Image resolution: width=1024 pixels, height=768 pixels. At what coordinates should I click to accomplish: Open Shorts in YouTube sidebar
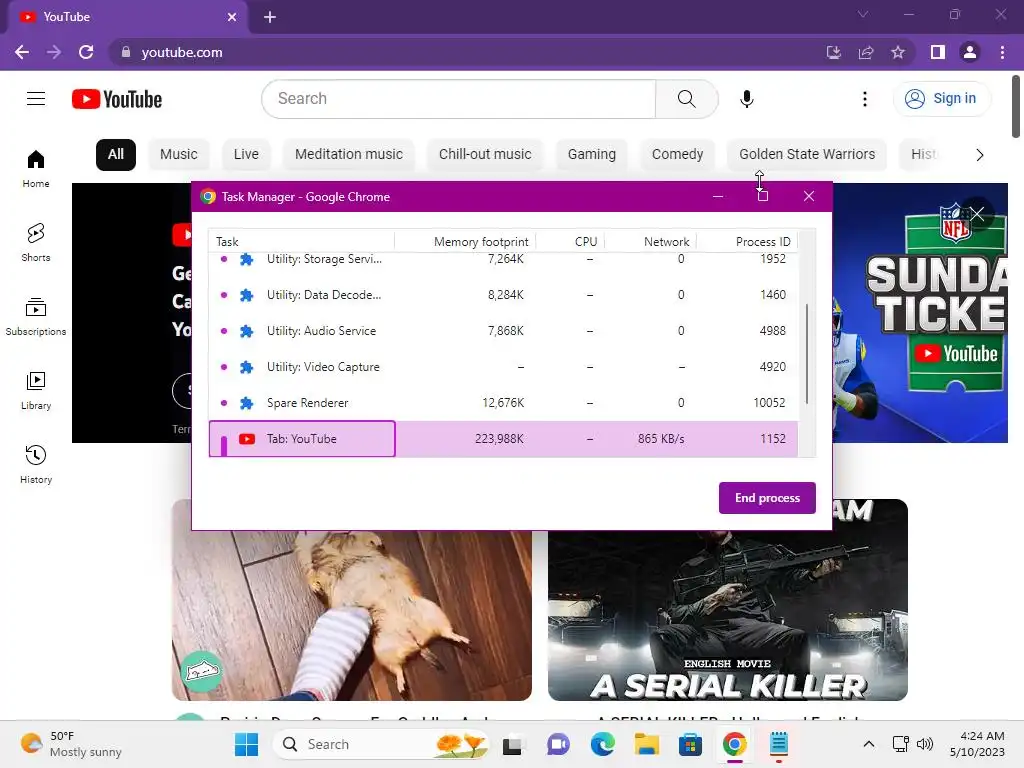point(36,243)
